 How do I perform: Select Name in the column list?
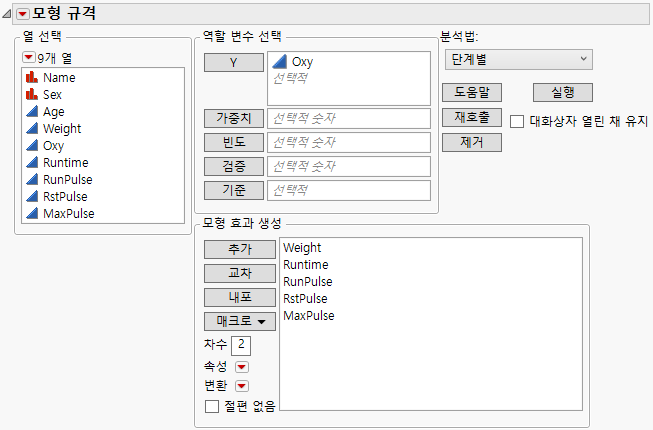tap(59, 77)
